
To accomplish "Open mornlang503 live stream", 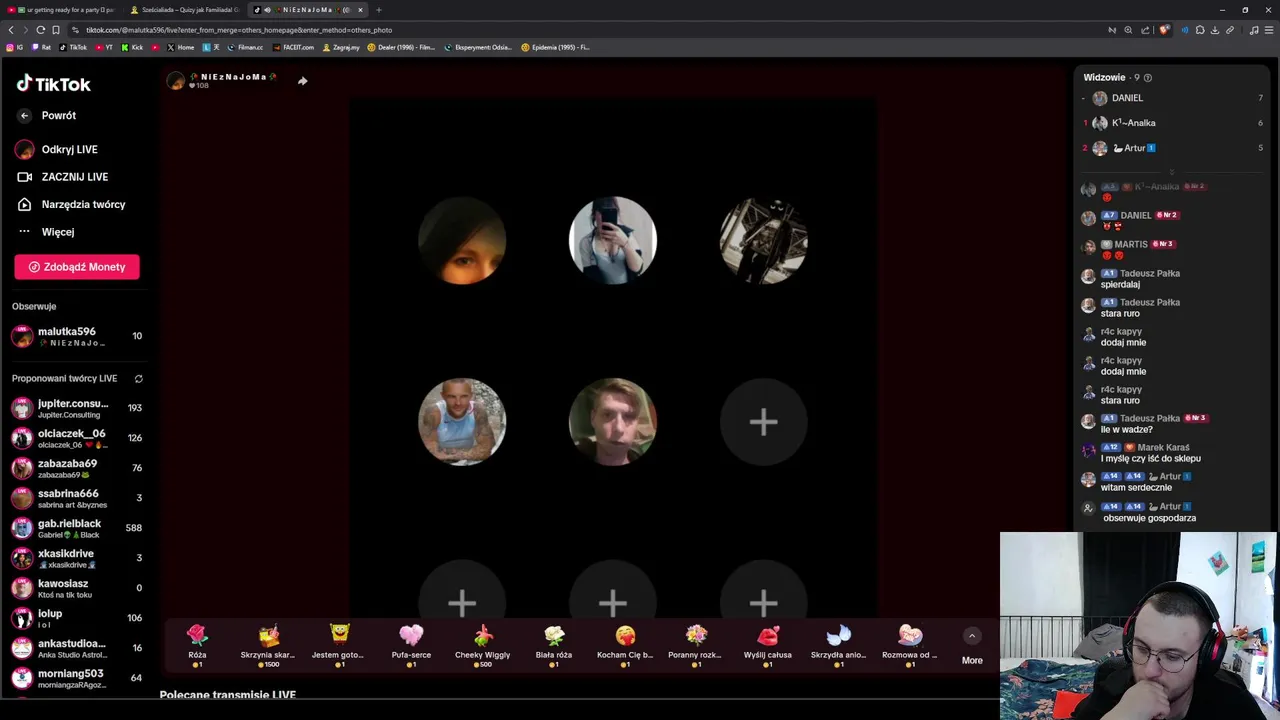I will (x=77, y=678).
